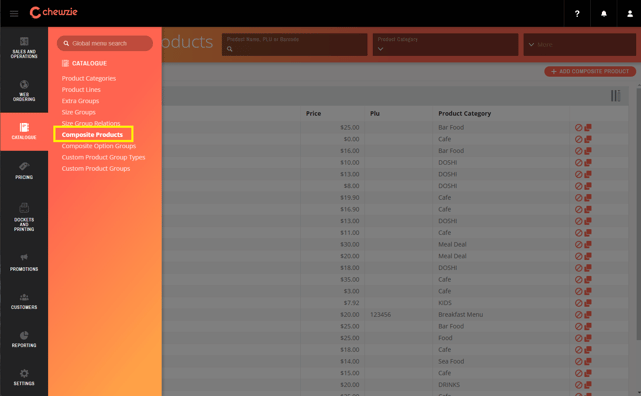
Task: Click disable icon for $7.92 KIDS row
Action: tap(578, 303)
